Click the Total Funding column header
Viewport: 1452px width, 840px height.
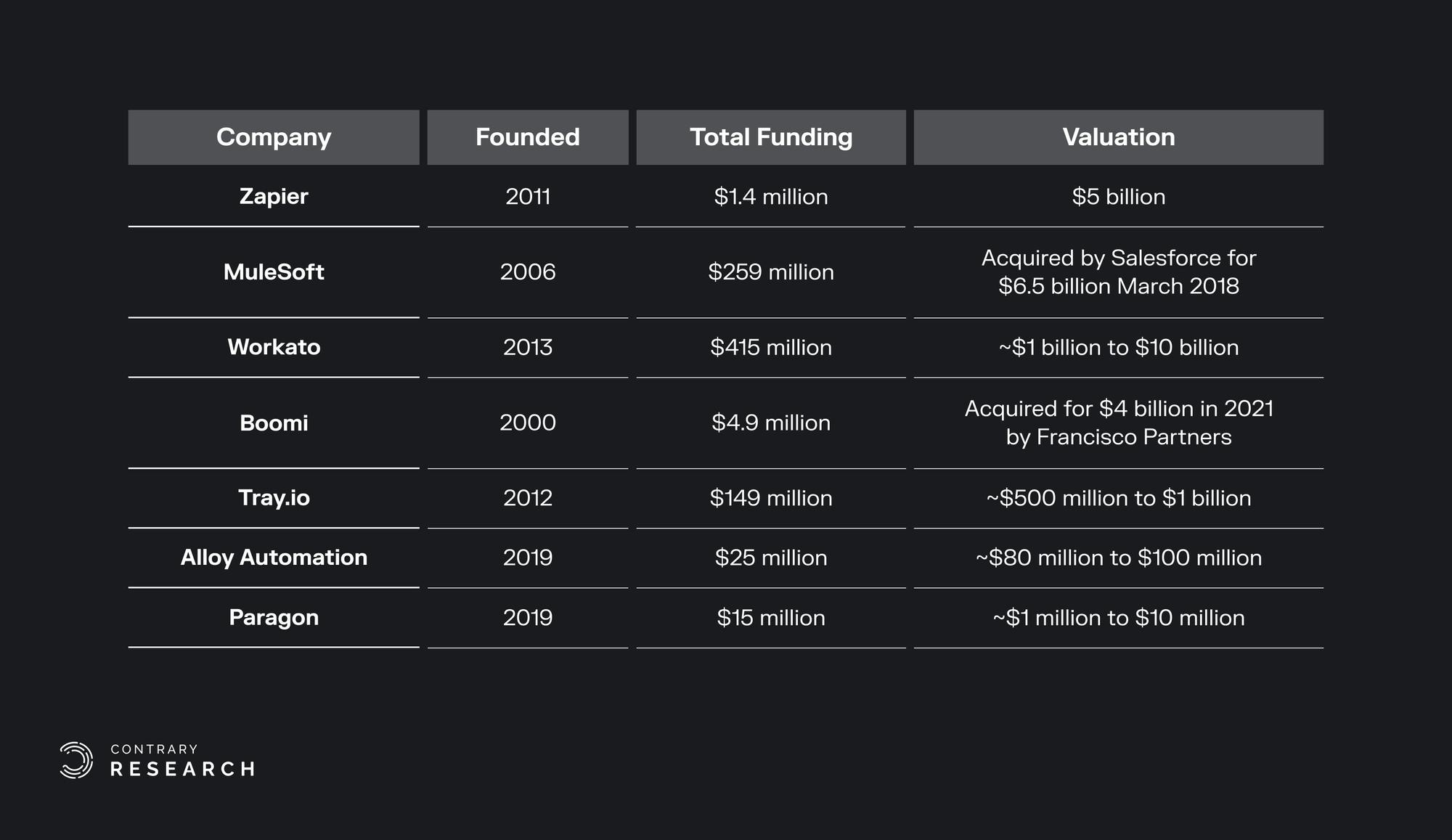[x=771, y=137]
